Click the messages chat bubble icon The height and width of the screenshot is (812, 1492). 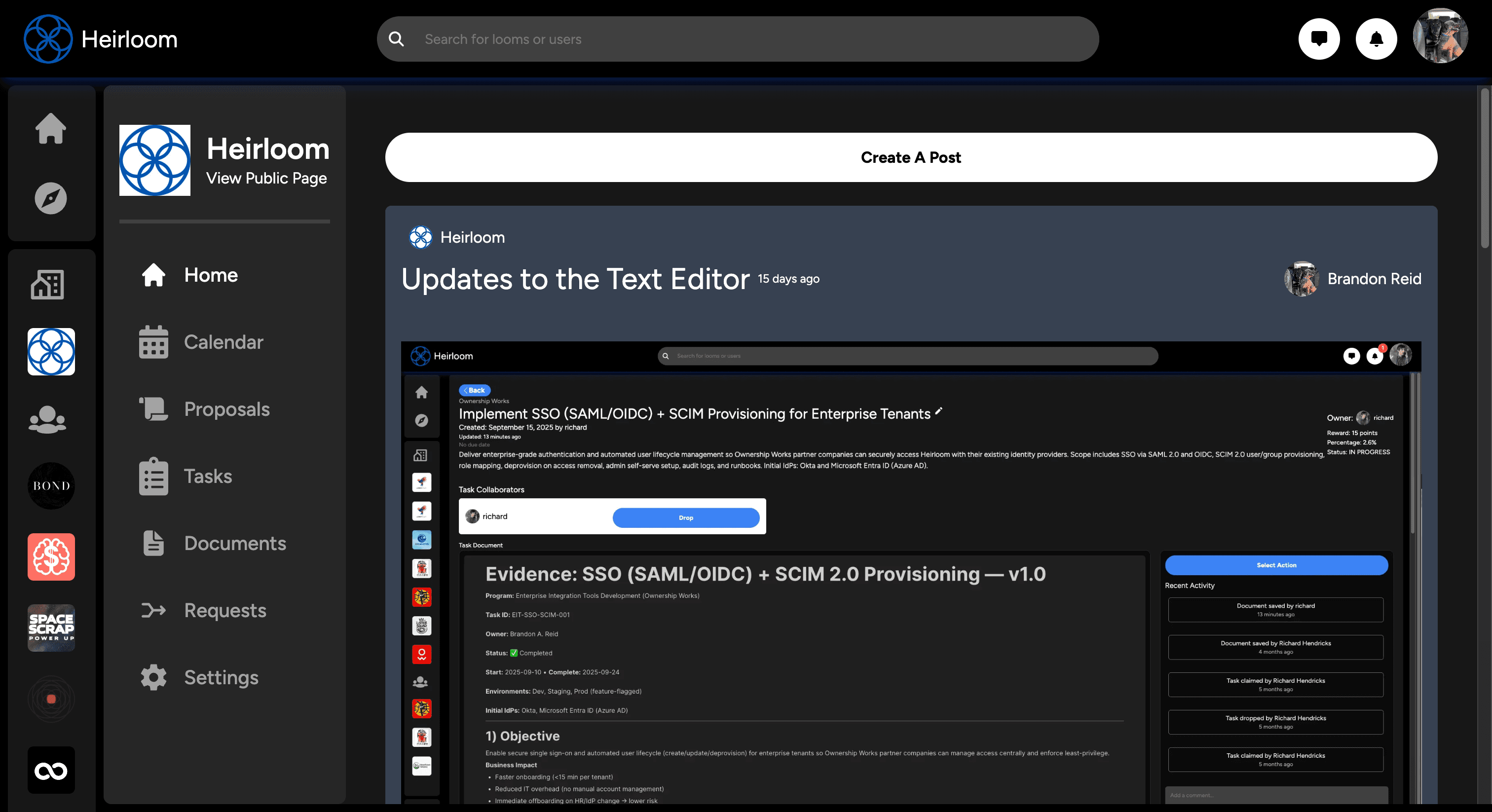[x=1319, y=39]
